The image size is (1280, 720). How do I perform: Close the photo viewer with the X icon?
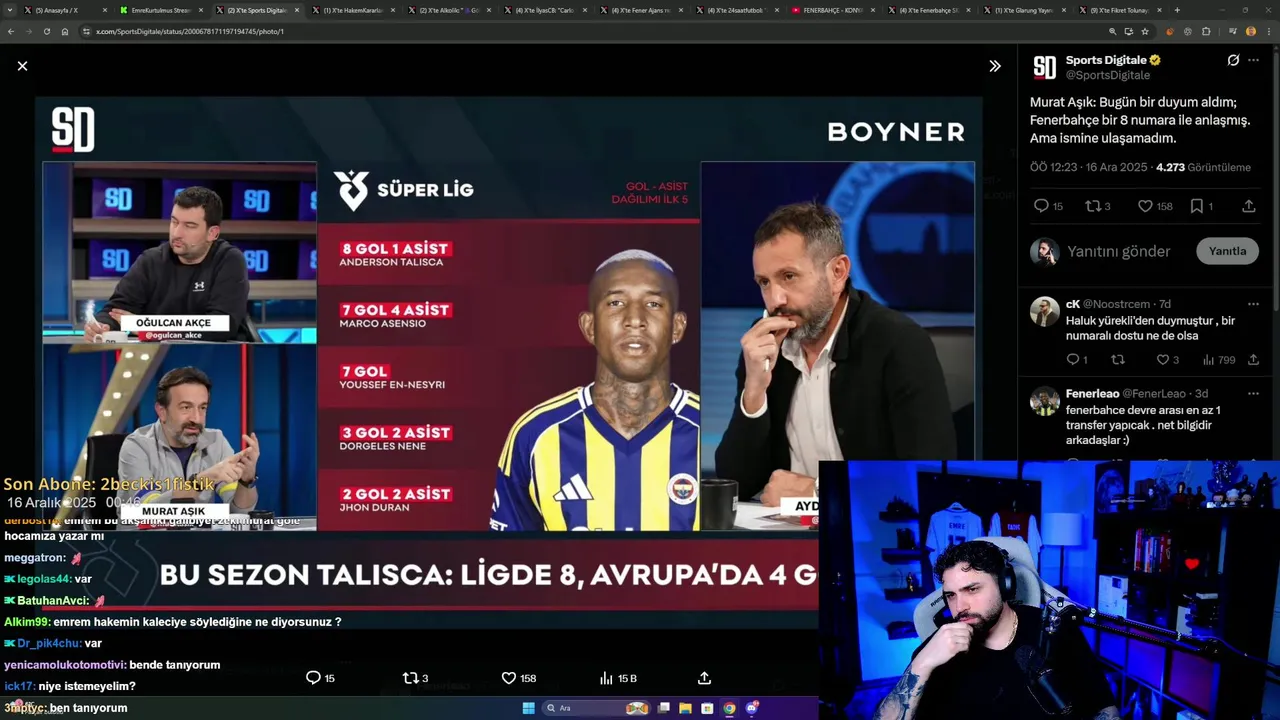pyautogui.click(x=22, y=66)
